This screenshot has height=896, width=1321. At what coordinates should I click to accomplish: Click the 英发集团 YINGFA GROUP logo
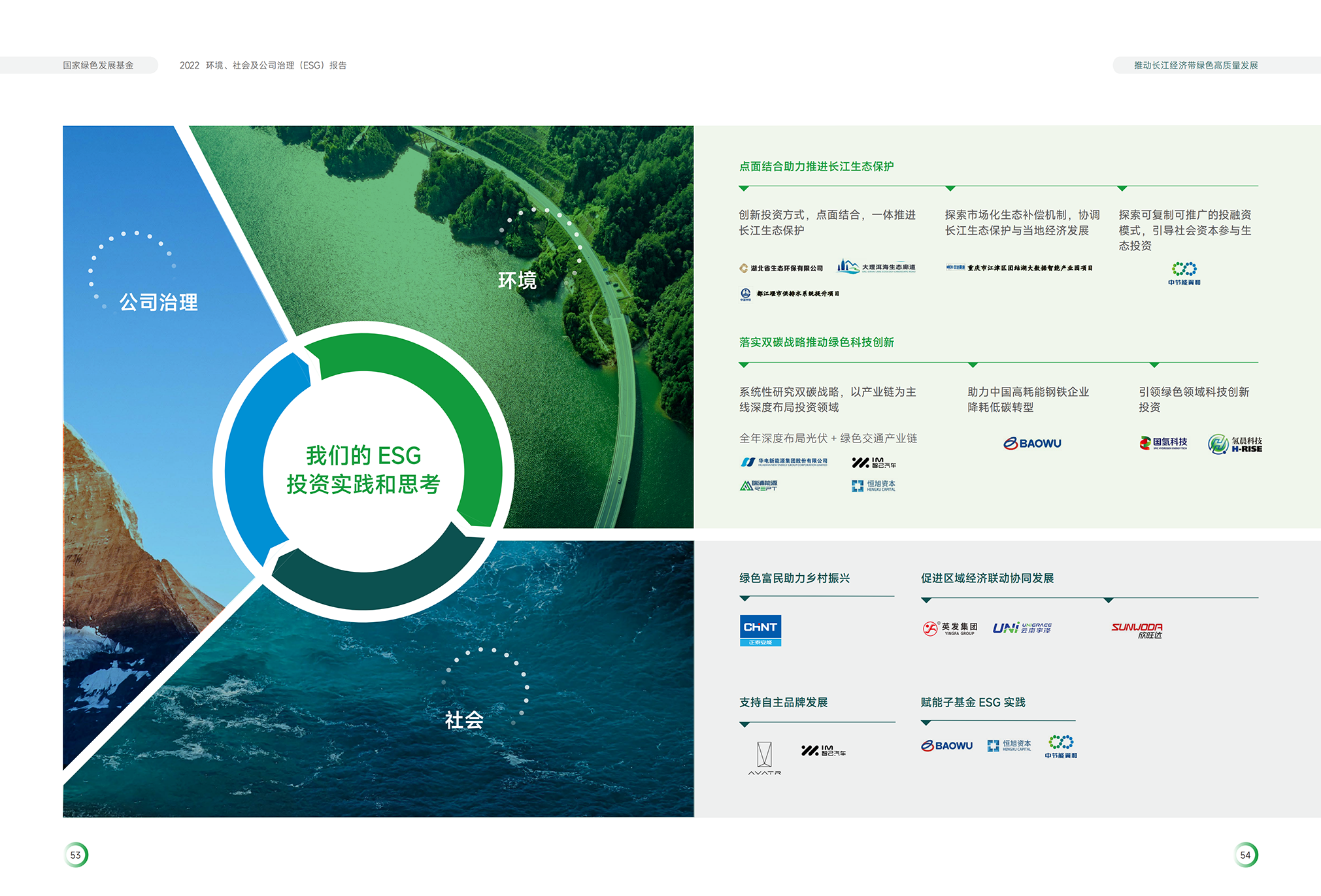pyautogui.click(x=950, y=628)
